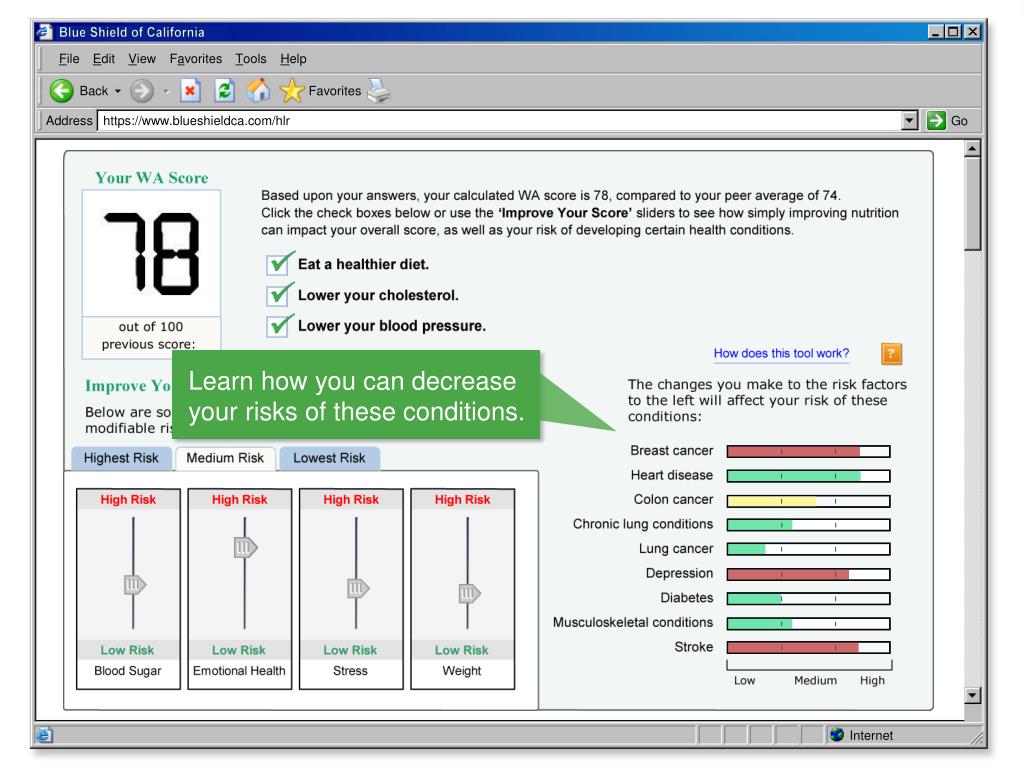Click the green Back arrow icon
The height and width of the screenshot is (768, 1024).
tap(61, 91)
